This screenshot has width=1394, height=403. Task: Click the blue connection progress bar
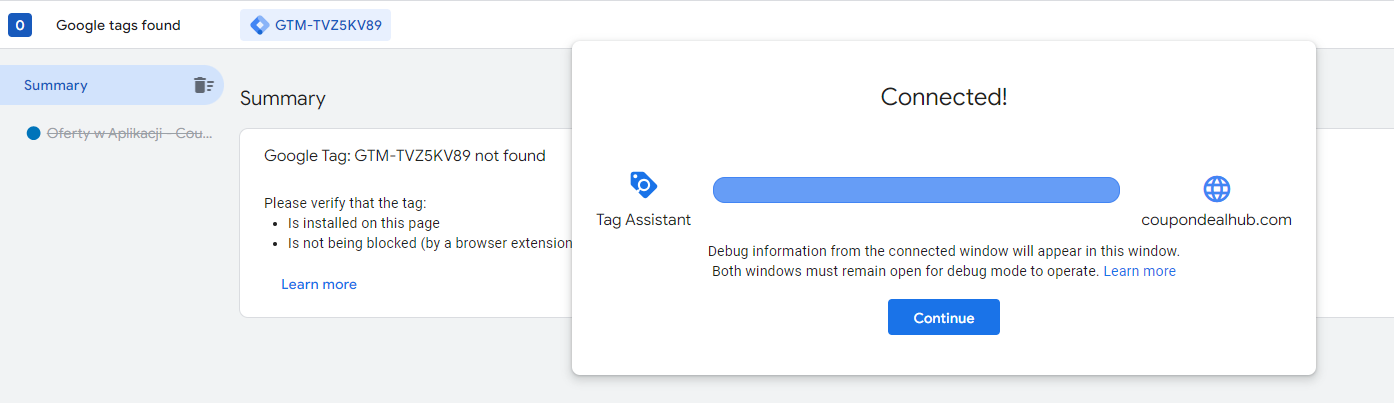coord(916,189)
